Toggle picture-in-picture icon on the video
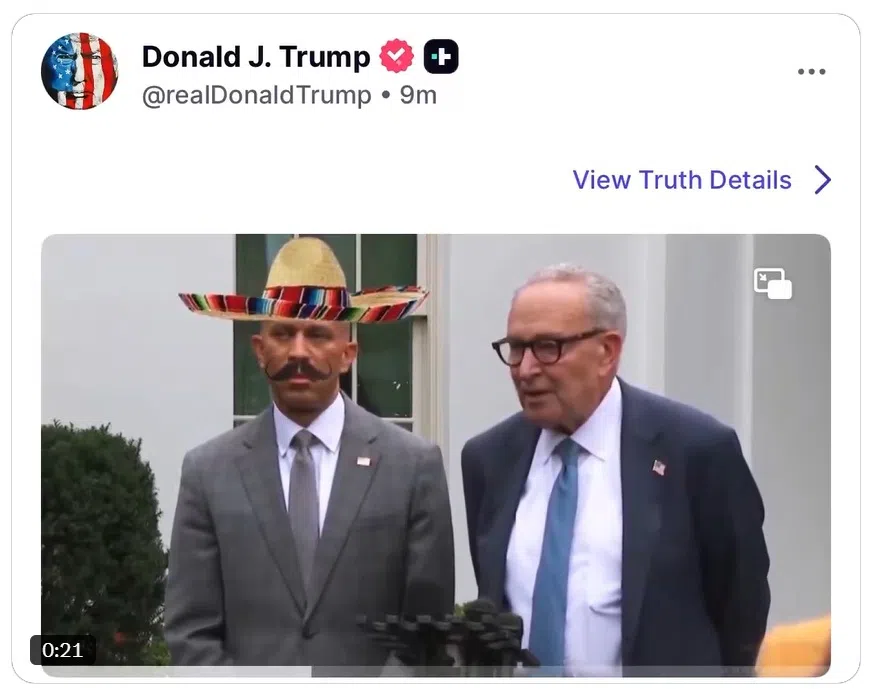The image size is (871, 689). [x=772, y=284]
